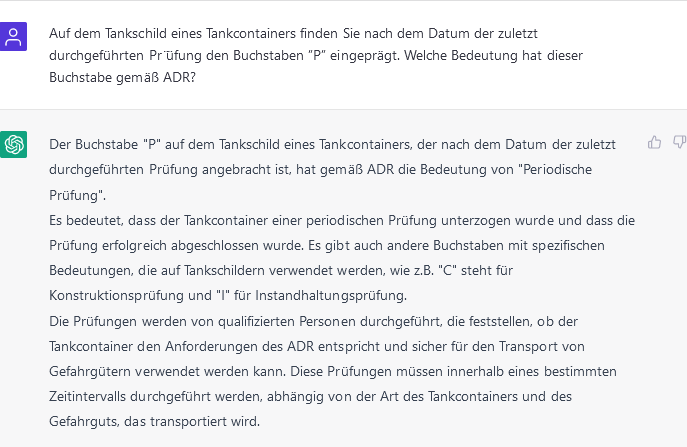The height and width of the screenshot is (447, 687).
Task: Click the word "Tankschild" in the user question
Action: (124, 32)
